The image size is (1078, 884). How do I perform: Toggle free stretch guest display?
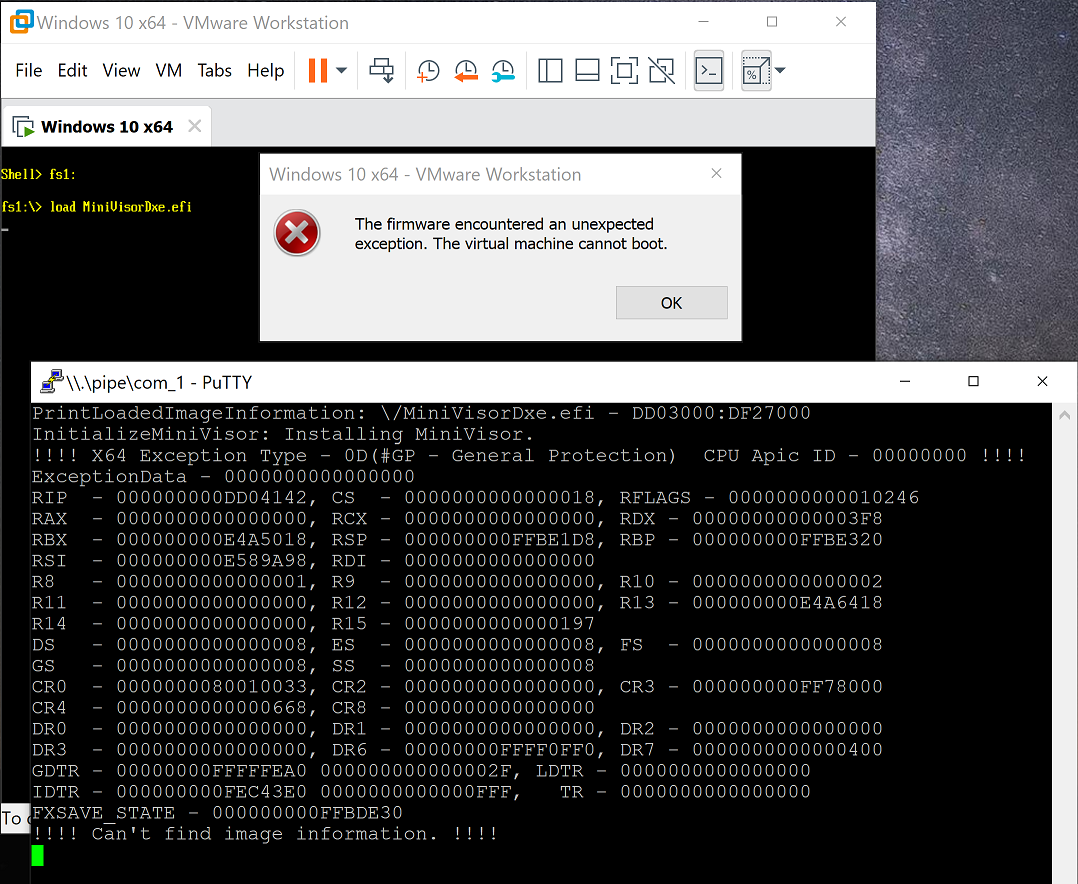pos(756,70)
